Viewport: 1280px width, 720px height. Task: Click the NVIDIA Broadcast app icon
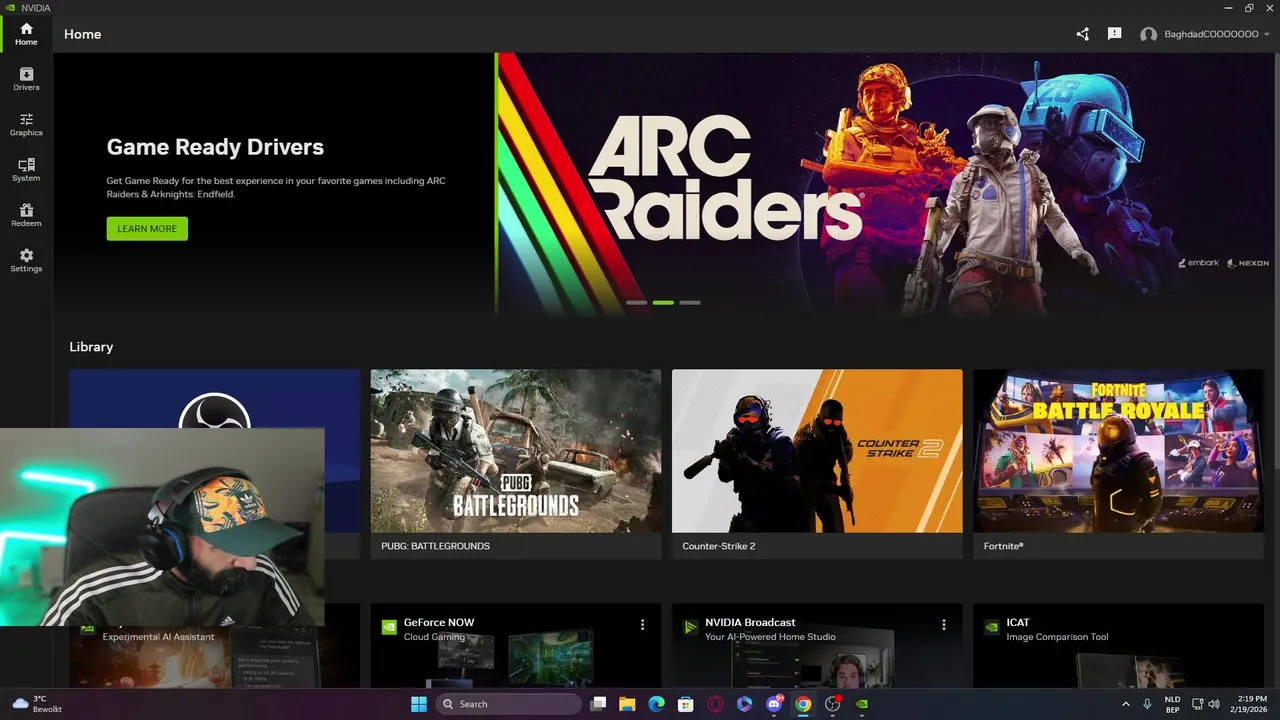pyautogui.click(x=690, y=628)
